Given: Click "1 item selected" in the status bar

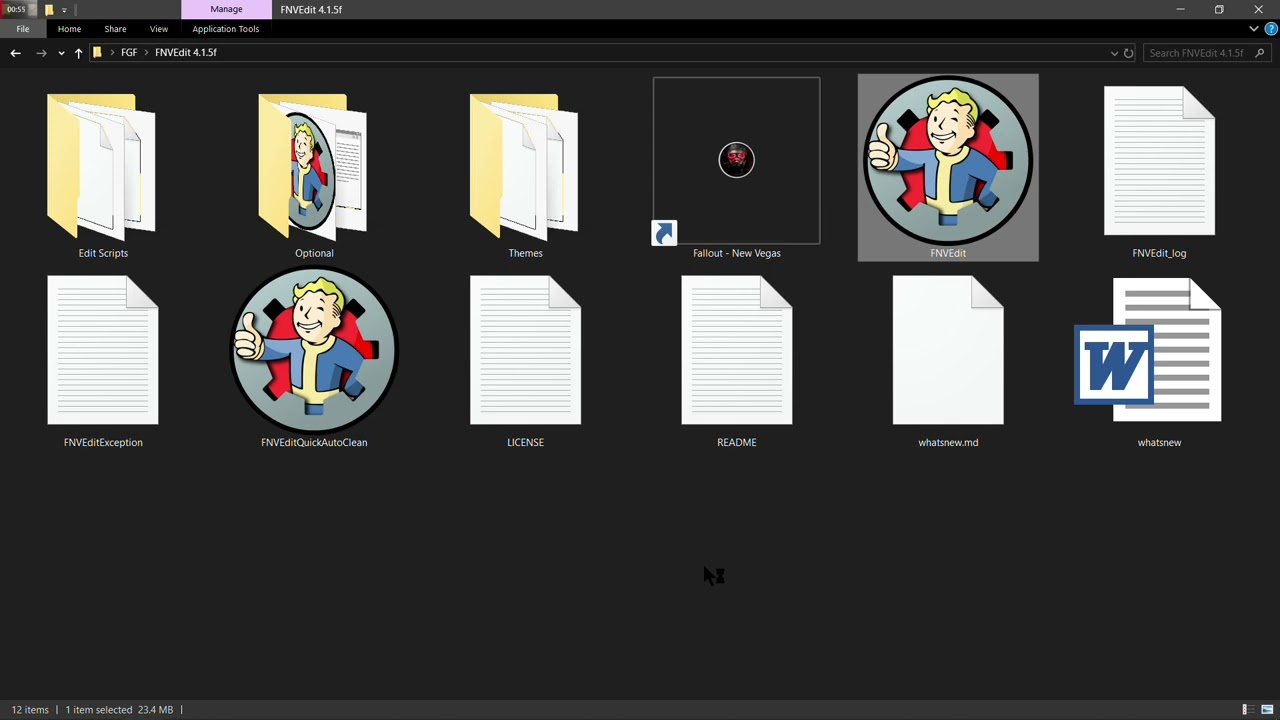Looking at the screenshot, I should (x=99, y=710).
